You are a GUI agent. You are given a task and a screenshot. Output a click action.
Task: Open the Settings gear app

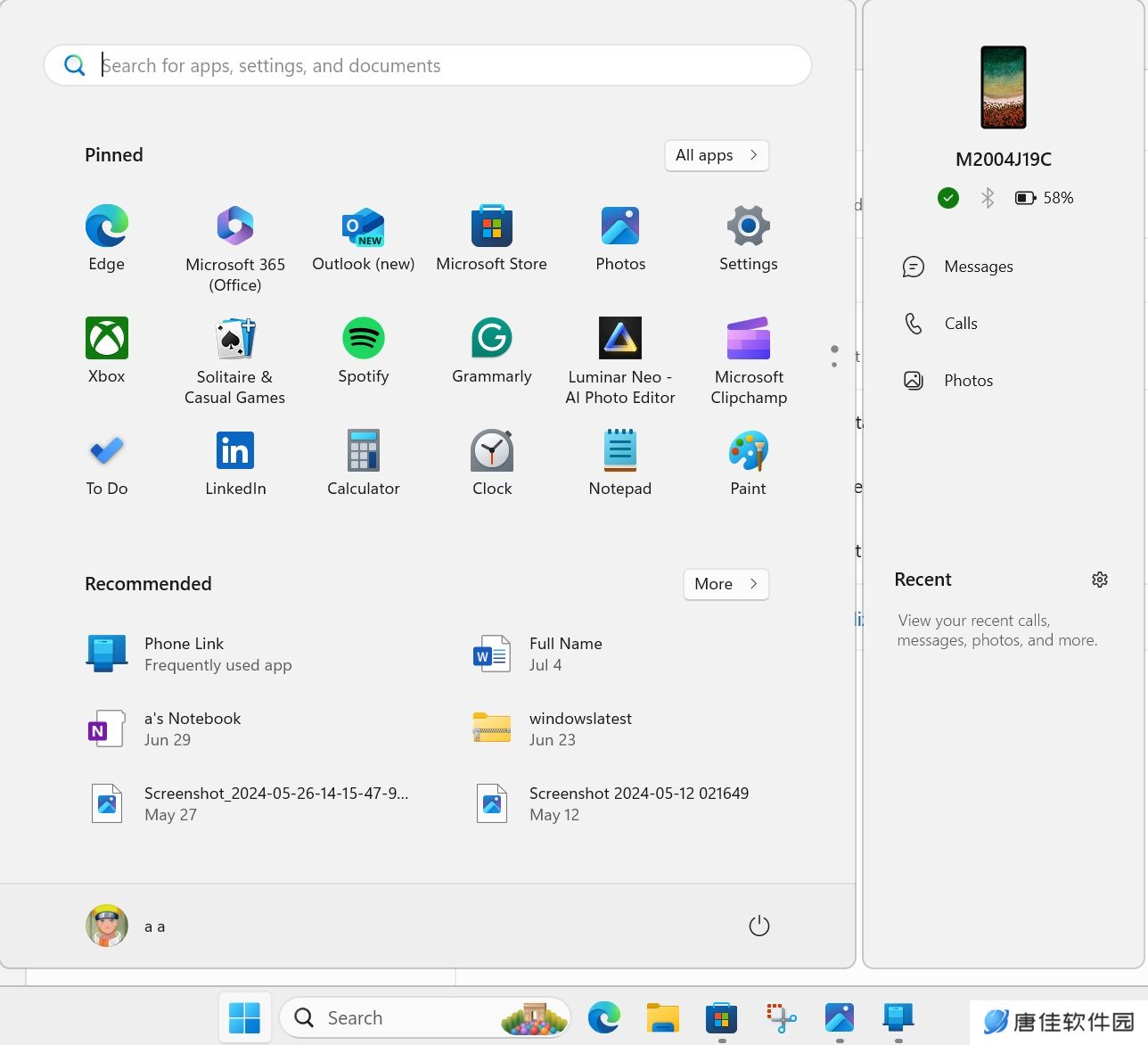pyautogui.click(x=749, y=238)
